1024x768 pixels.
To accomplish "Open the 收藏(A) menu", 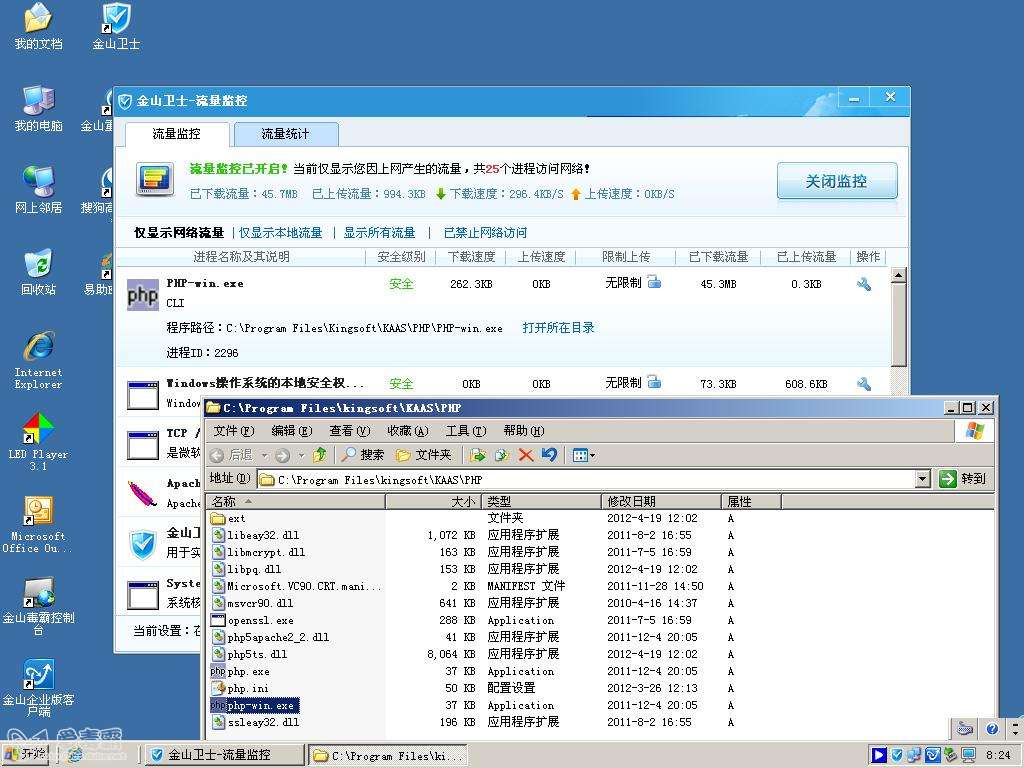I will click(408, 431).
